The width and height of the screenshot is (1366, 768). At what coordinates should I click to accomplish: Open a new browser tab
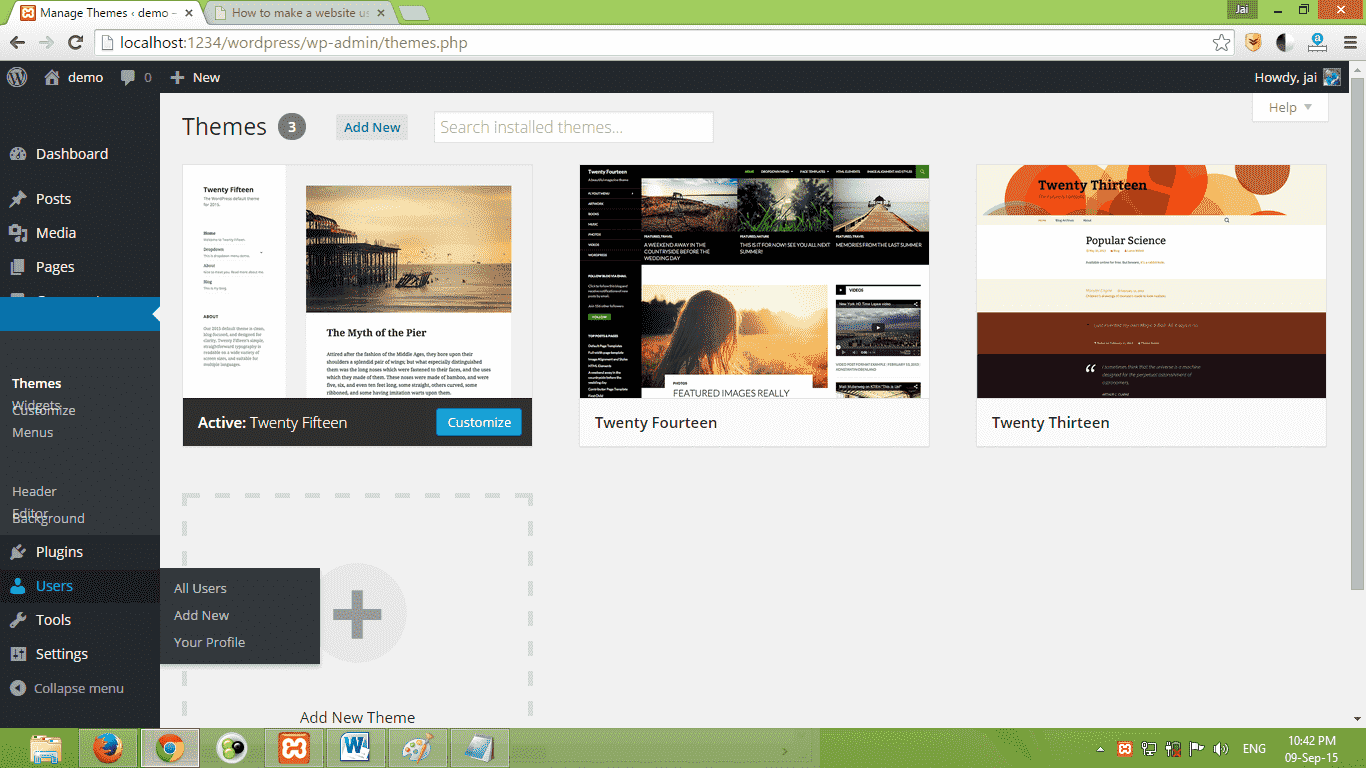(413, 13)
